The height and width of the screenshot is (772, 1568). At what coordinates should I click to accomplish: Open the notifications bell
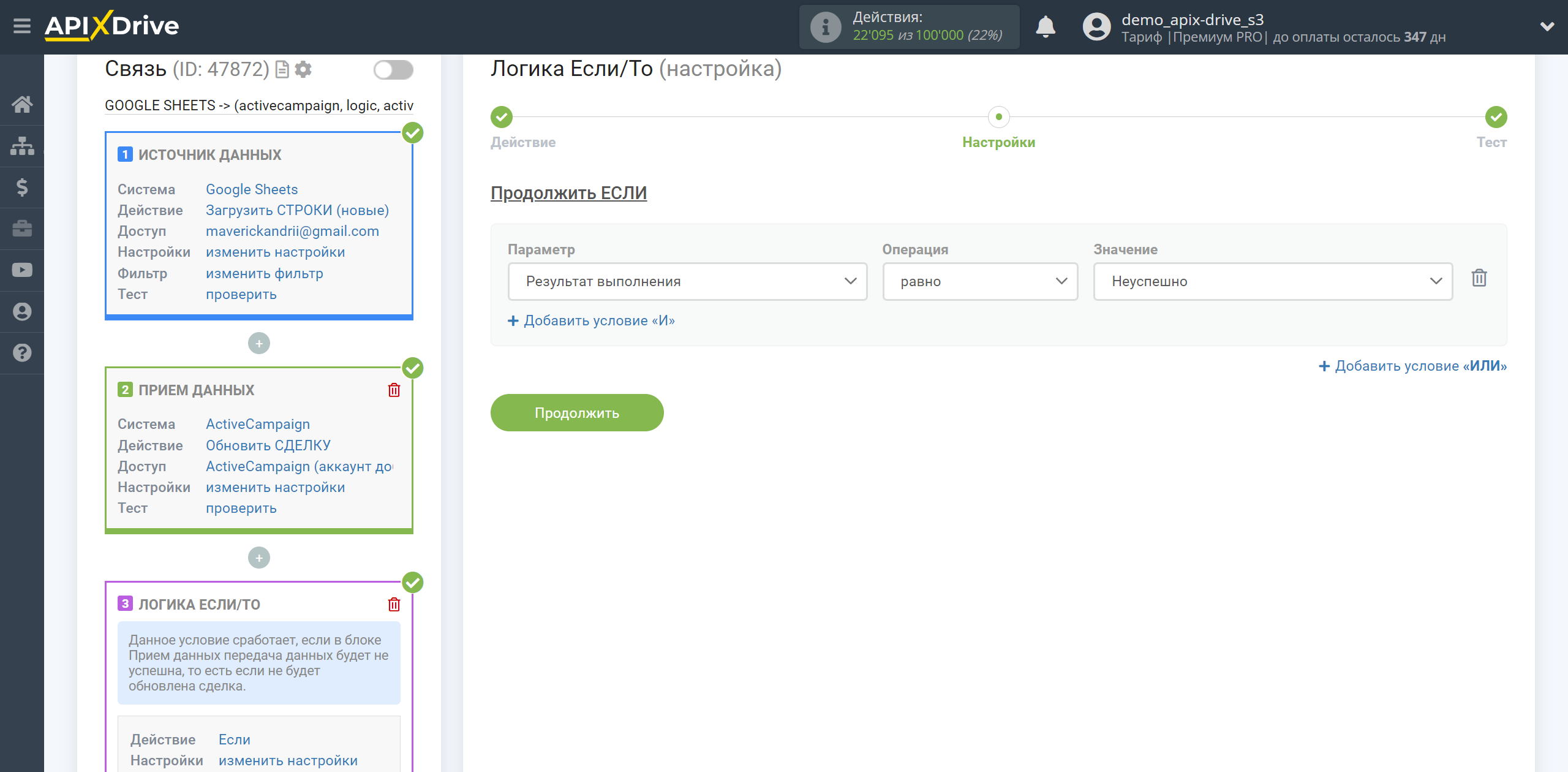click(1046, 27)
